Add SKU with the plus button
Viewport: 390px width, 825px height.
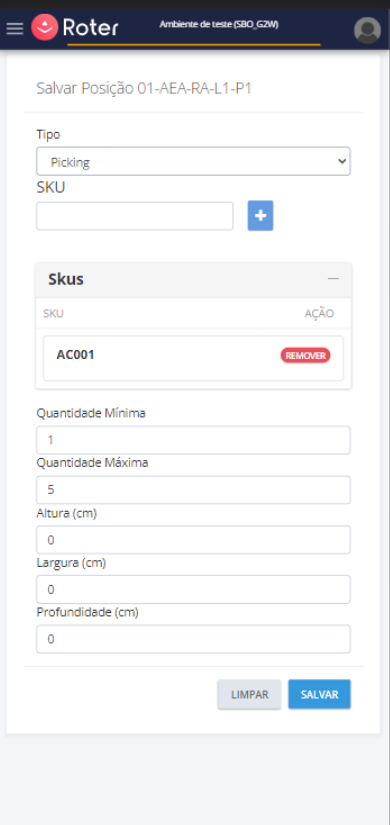pos(261,216)
